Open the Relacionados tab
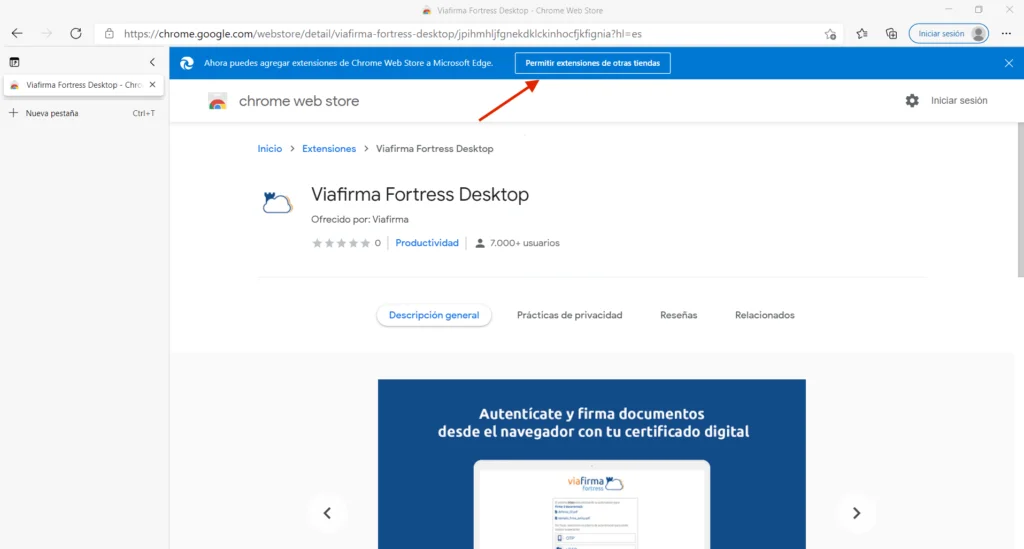The width and height of the screenshot is (1024, 549). click(x=765, y=315)
